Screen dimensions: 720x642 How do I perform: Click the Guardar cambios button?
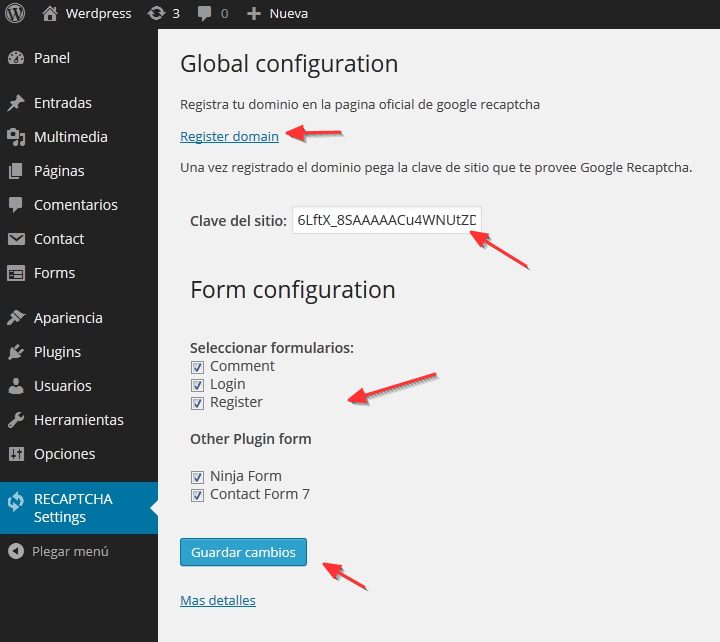point(244,552)
